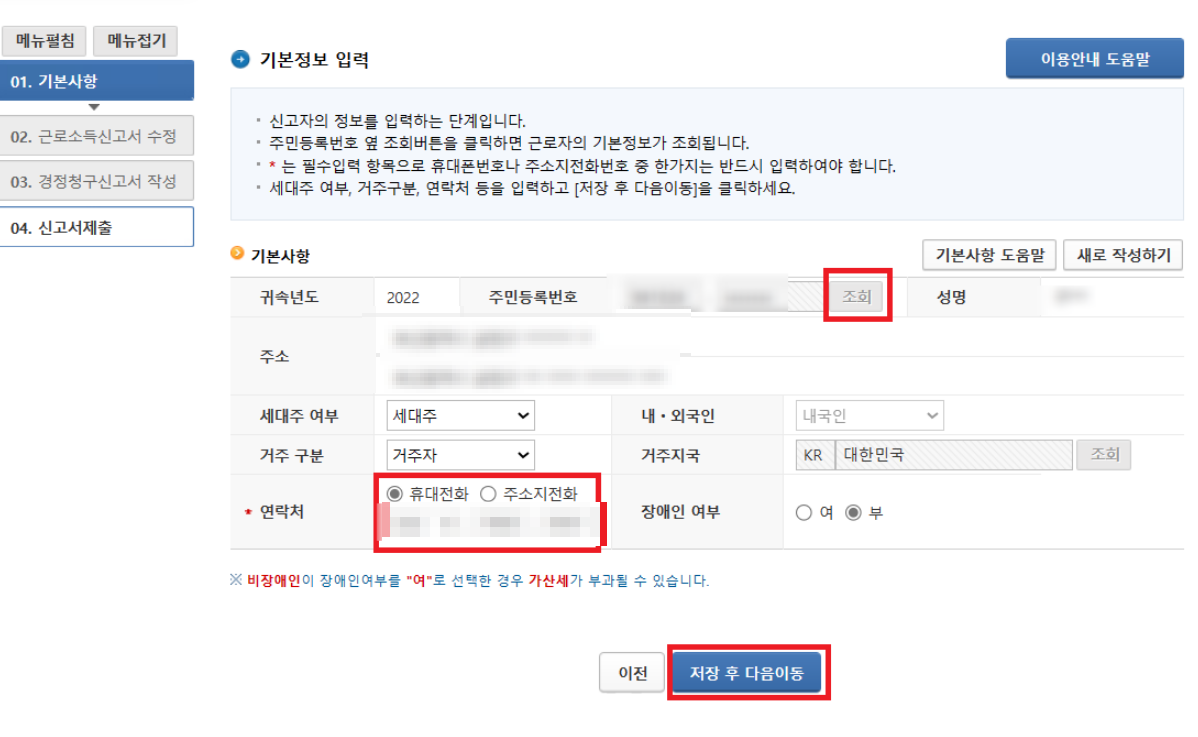Screen dimensions: 1198x737
Task: Open the 이용안내 도움말 help
Action: pos(1094,59)
